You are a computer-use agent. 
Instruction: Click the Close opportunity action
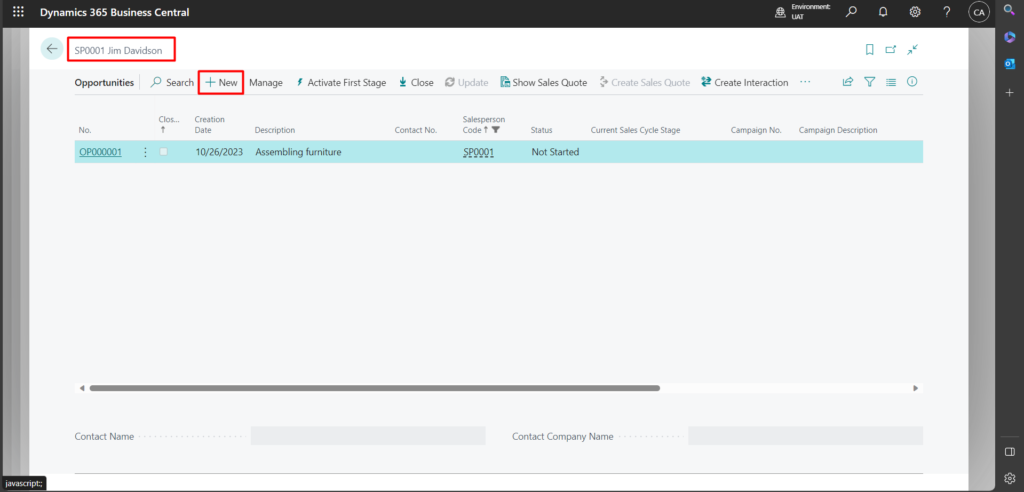coord(416,83)
